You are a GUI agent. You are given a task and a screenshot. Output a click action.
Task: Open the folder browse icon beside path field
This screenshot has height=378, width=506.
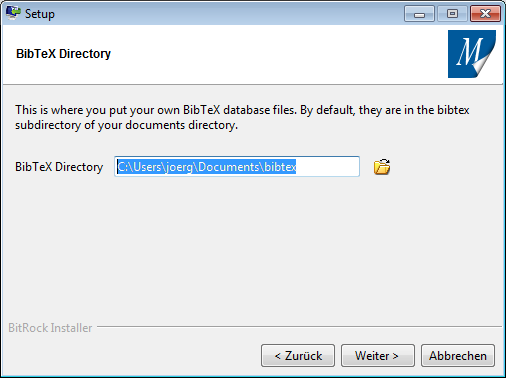[382, 167]
